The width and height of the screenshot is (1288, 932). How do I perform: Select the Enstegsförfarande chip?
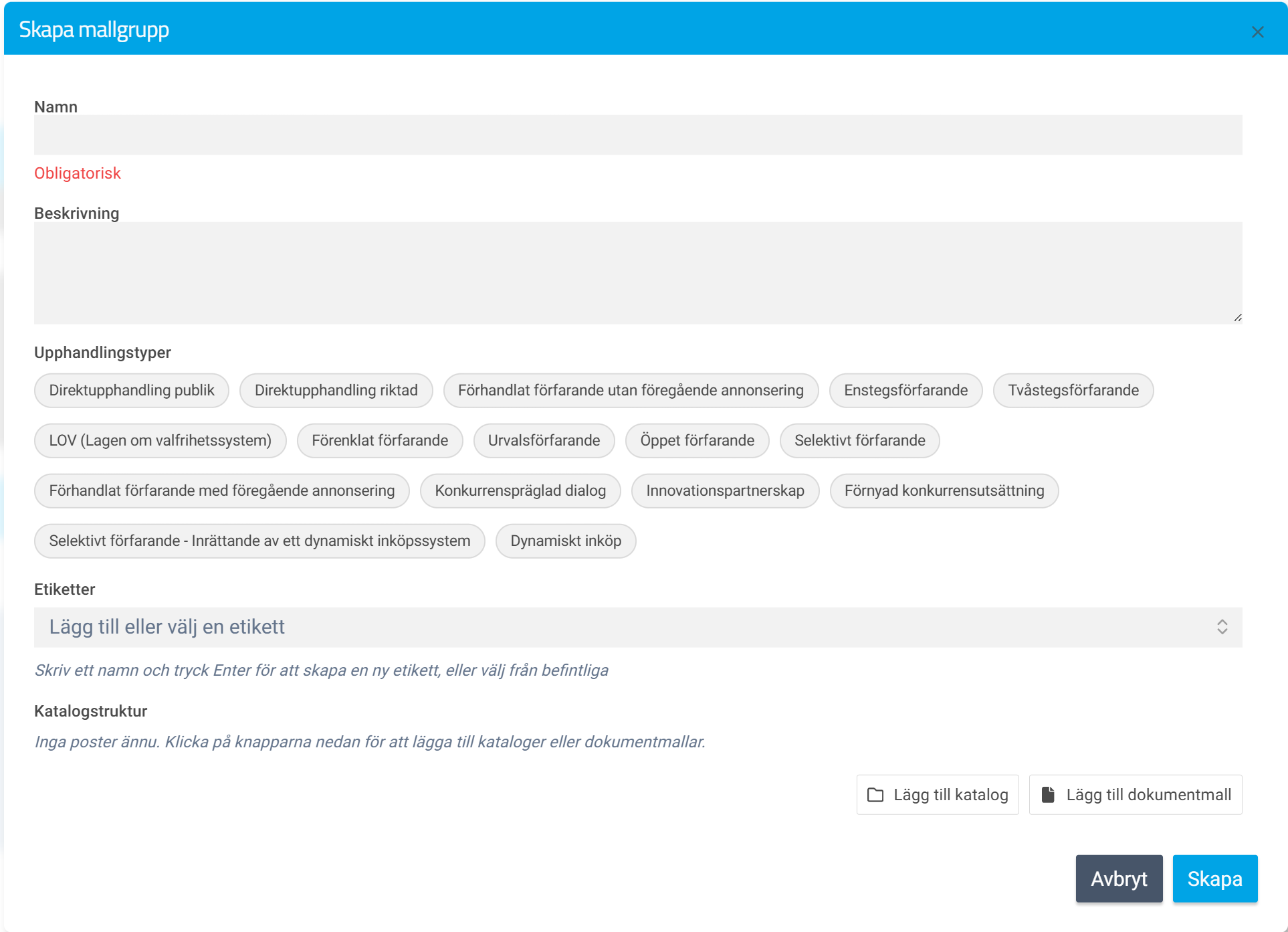tap(905, 391)
